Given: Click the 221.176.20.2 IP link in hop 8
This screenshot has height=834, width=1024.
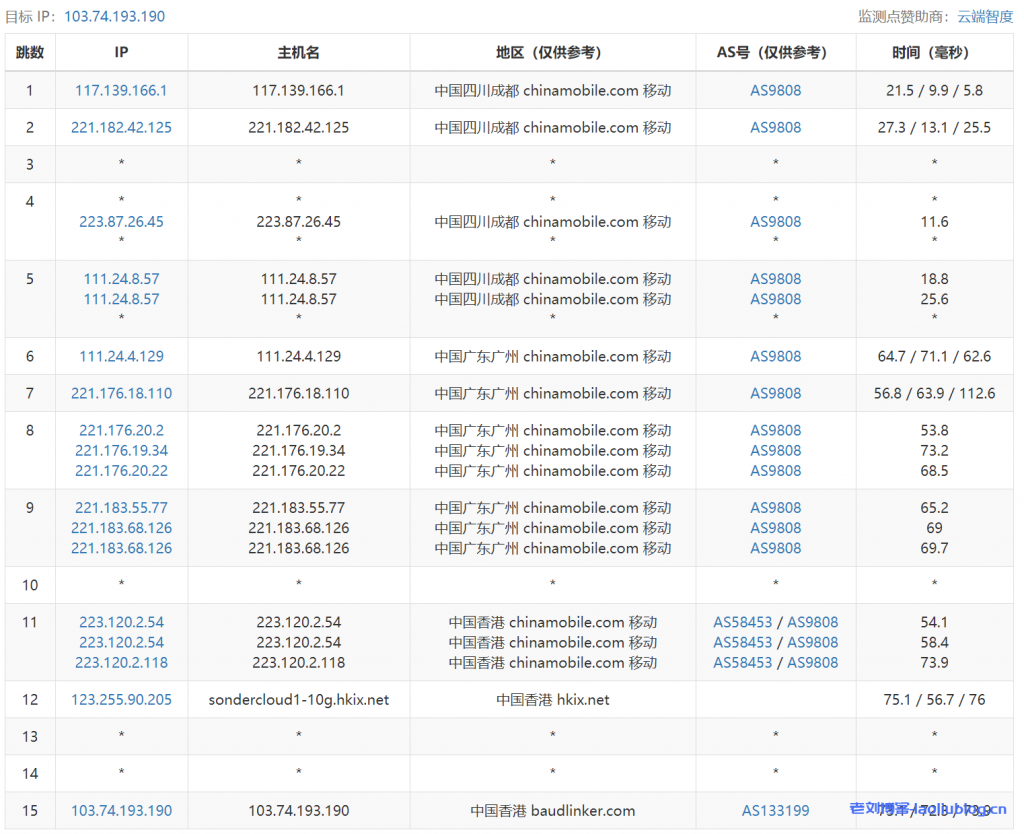Looking at the screenshot, I should (121, 430).
